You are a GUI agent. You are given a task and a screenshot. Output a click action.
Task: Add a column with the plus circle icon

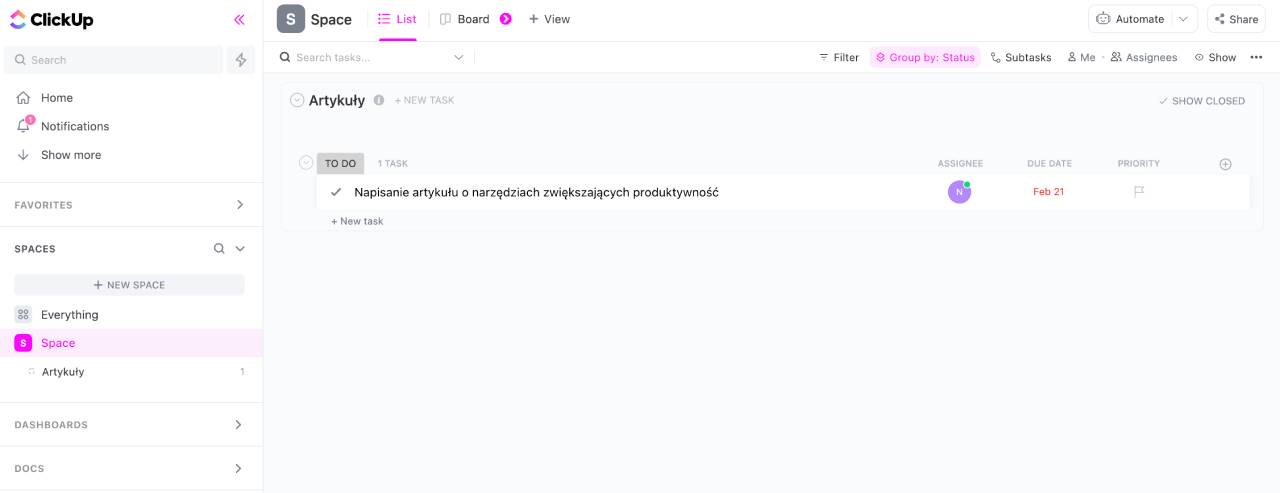coord(1225,164)
